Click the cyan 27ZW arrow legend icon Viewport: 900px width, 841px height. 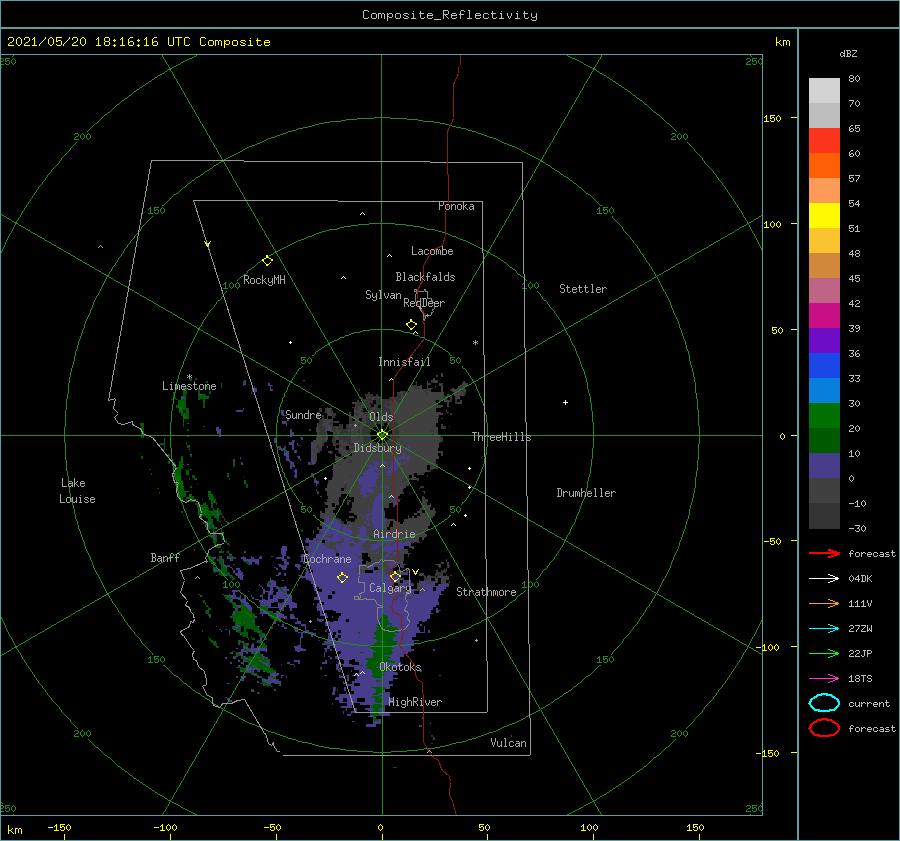point(824,629)
